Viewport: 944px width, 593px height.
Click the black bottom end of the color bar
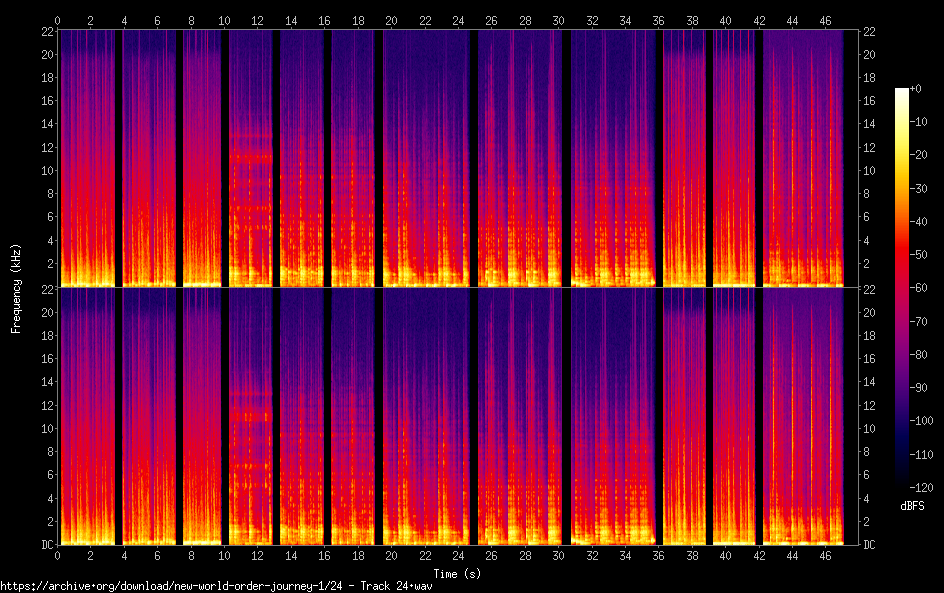[x=902, y=482]
